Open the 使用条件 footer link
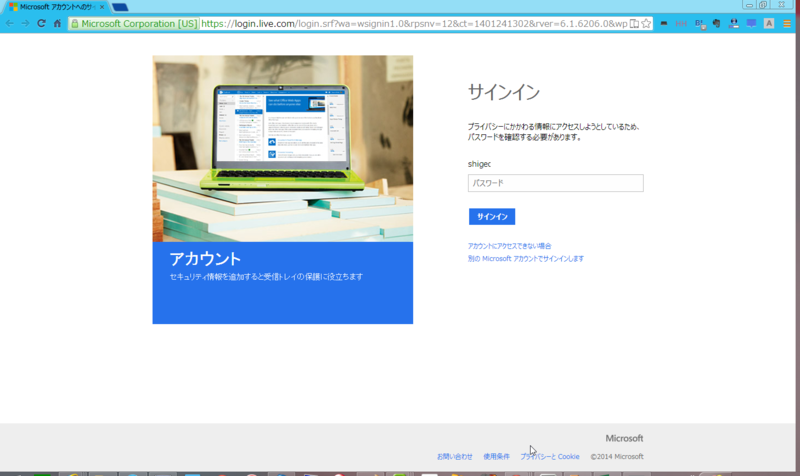This screenshot has width=800, height=476. click(x=496, y=457)
